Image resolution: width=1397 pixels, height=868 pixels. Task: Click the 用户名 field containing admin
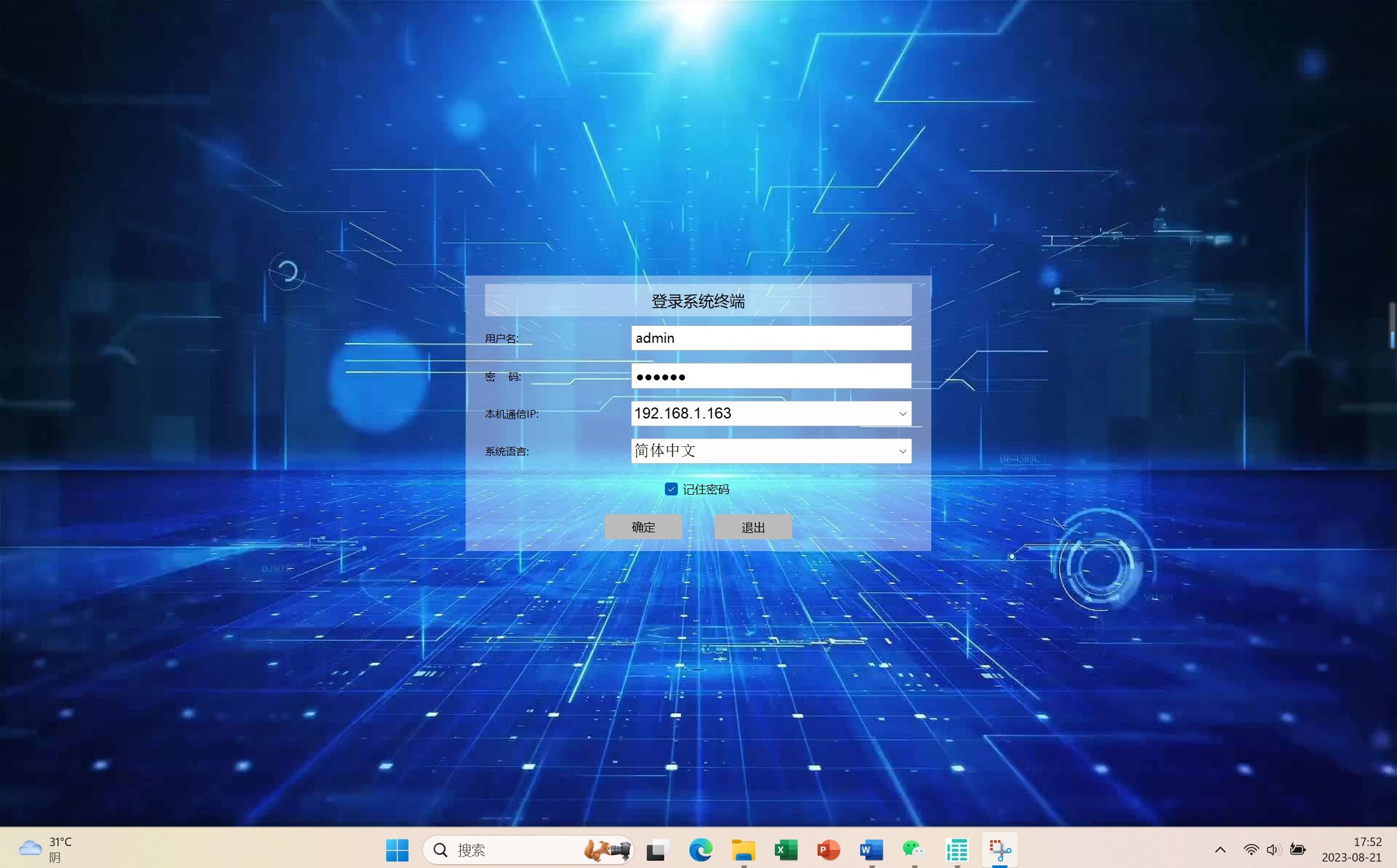click(x=771, y=338)
